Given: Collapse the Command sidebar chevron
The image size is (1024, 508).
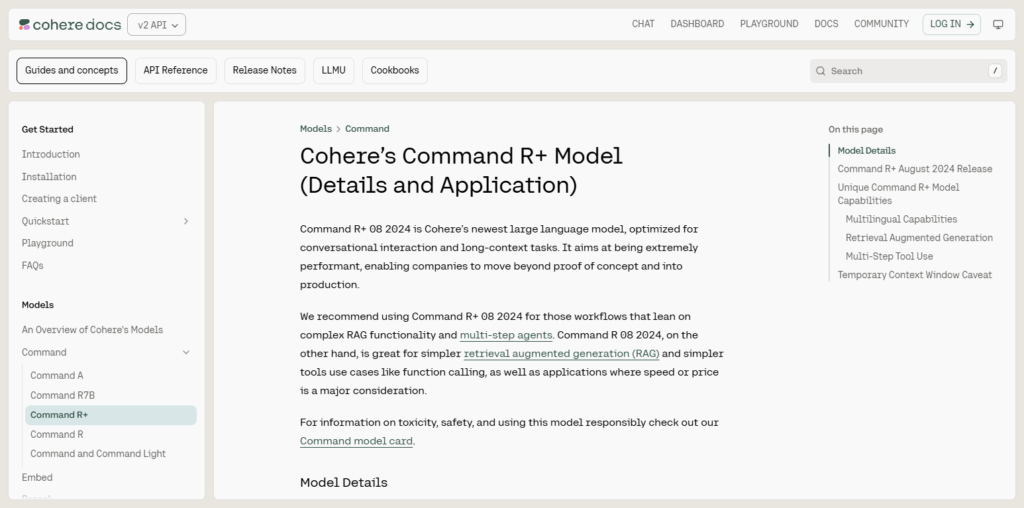Looking at the screenshot, I should tap(185, 353).
